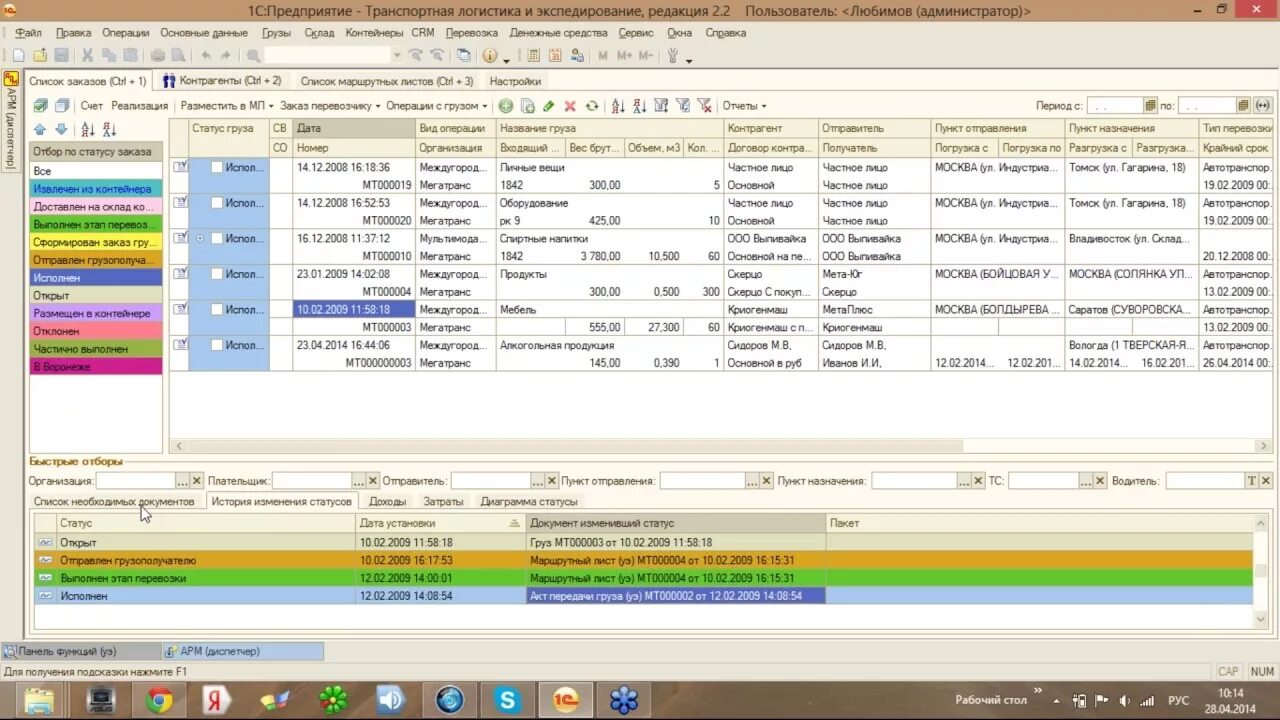The image size is (1280, 720).
Task: Tick checkbox for order MT000019
Action: pos(216,168)
